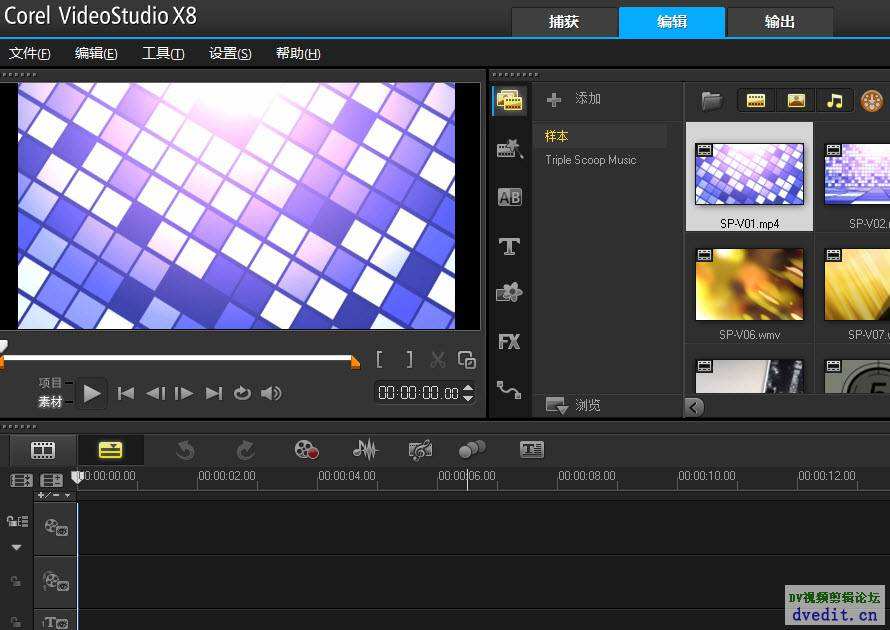Open the FX filter library

point(509,342)
